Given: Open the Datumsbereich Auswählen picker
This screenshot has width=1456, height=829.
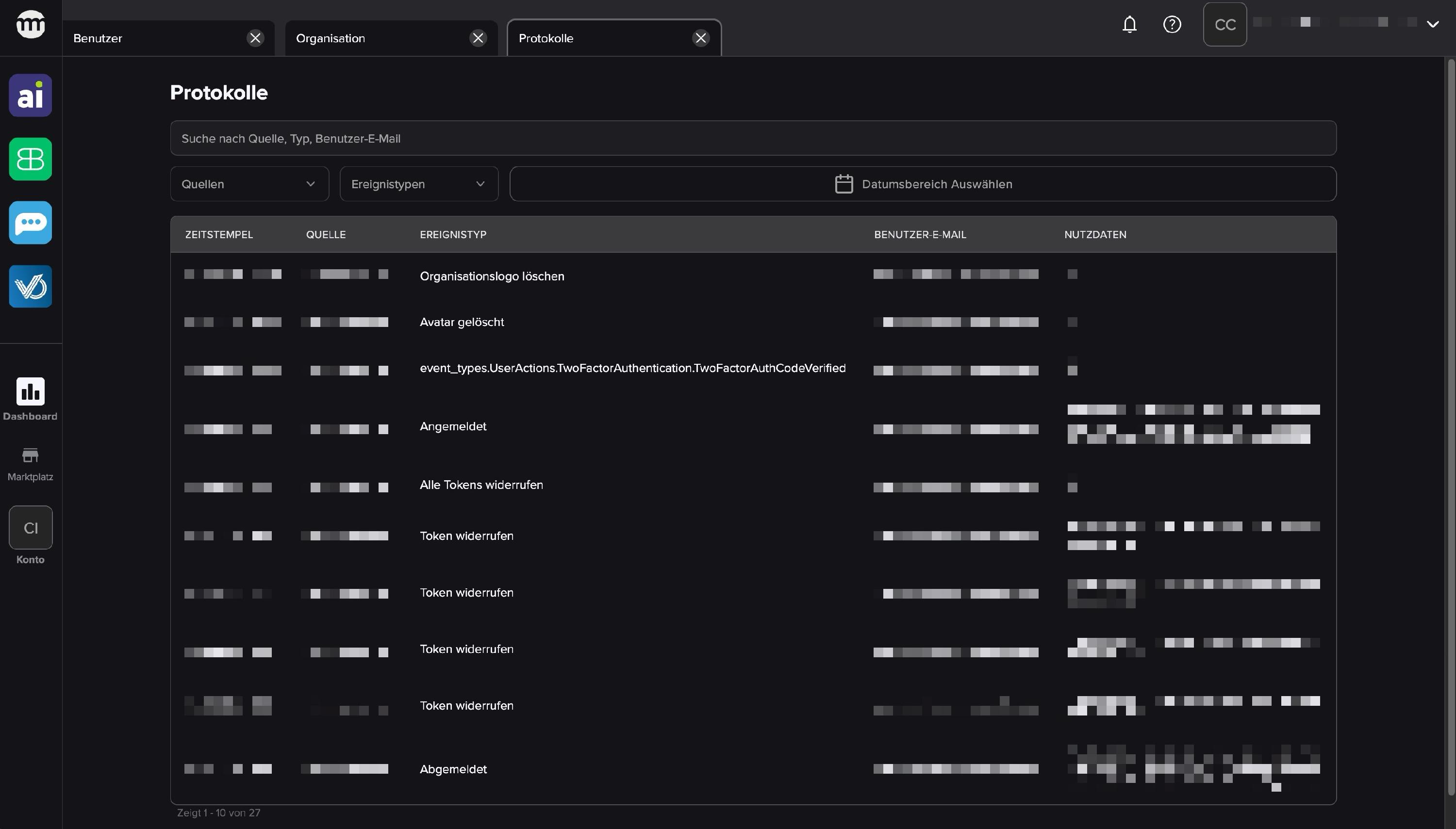Looking at the screenshot, I should (923, 184).
